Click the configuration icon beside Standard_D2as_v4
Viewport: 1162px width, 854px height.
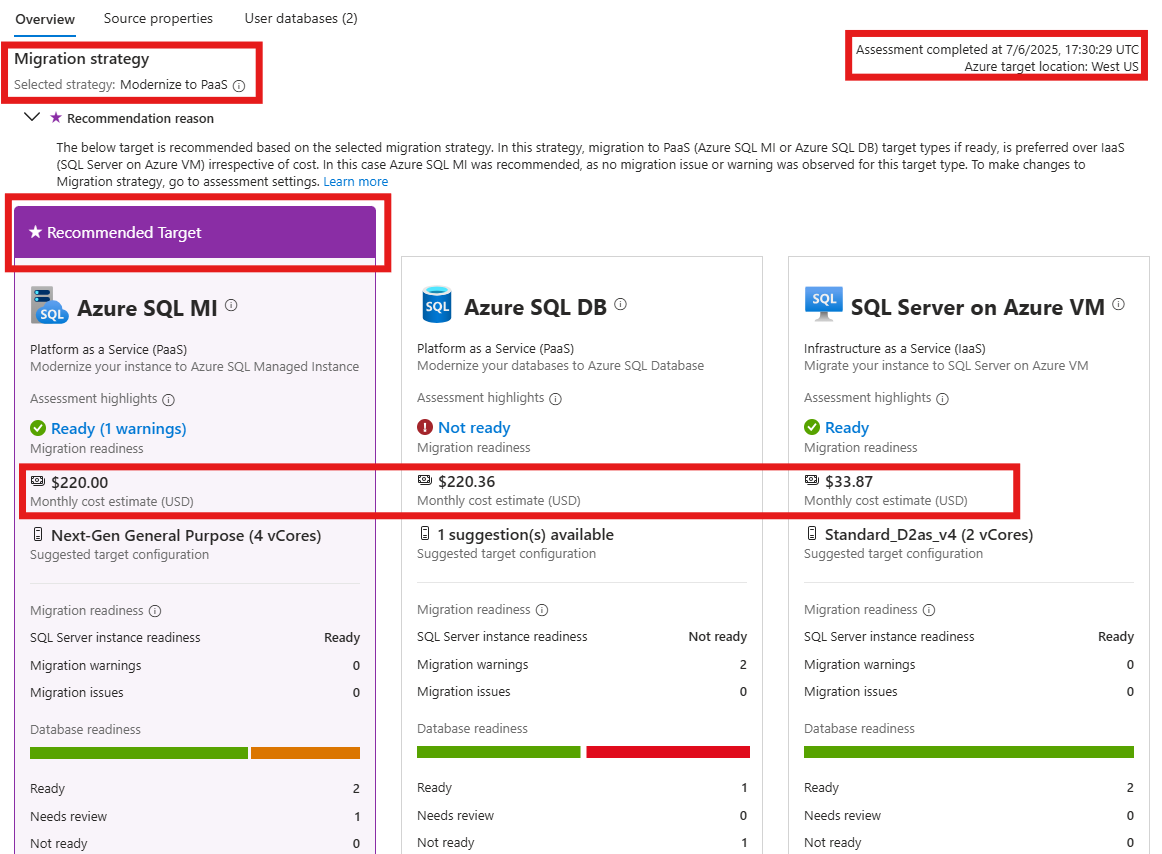811,534
